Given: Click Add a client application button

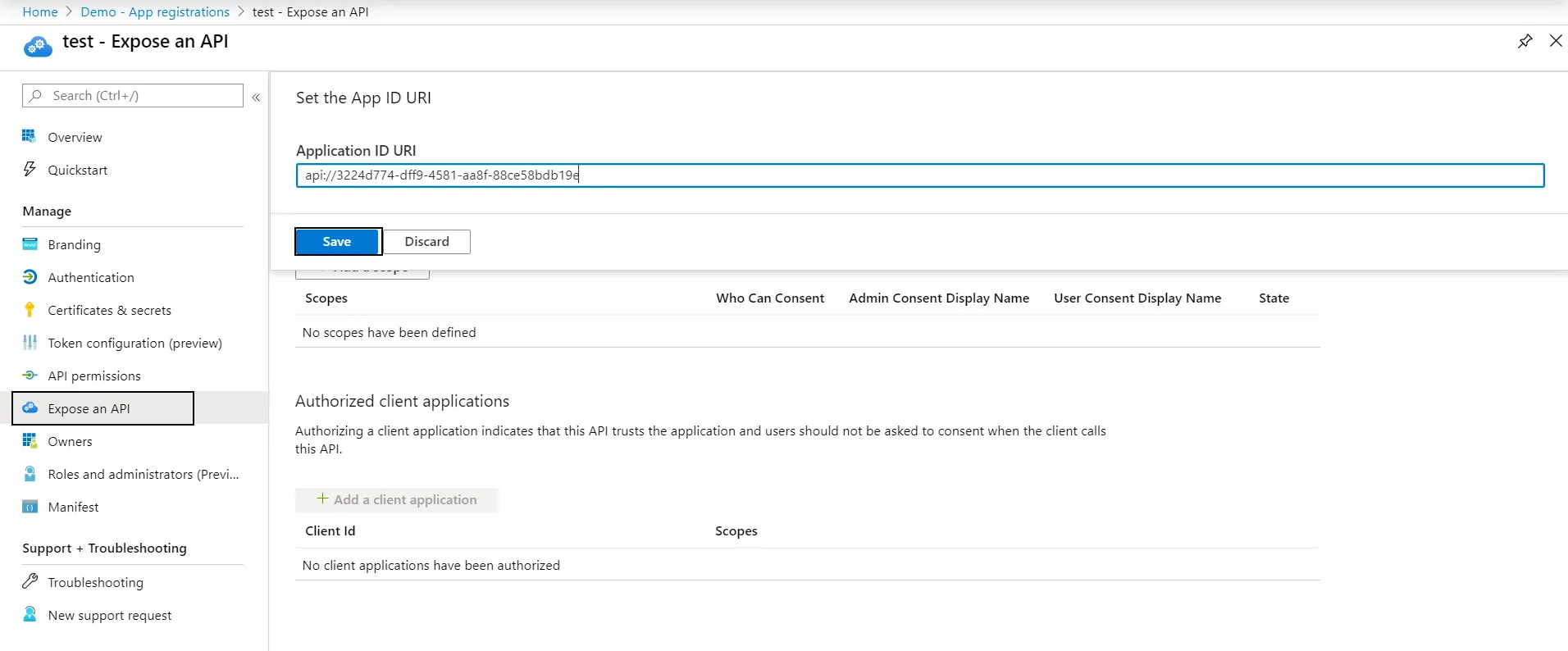Looking at the screenshot, I should 397,499.
